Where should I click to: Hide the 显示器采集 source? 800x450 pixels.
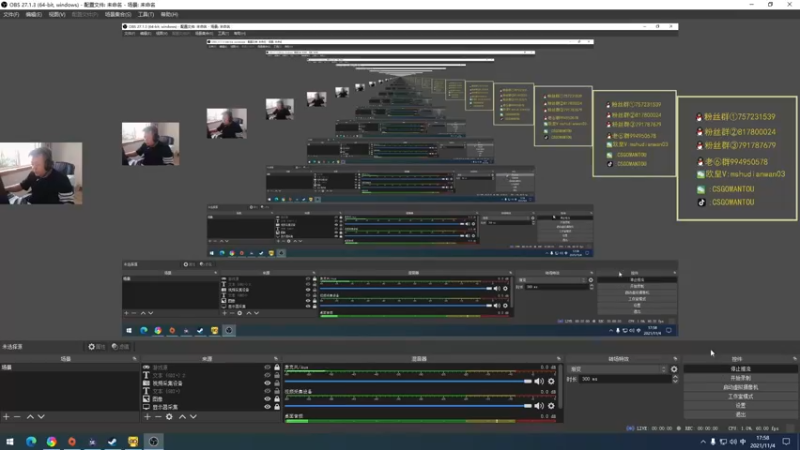(x=267, y=407)
